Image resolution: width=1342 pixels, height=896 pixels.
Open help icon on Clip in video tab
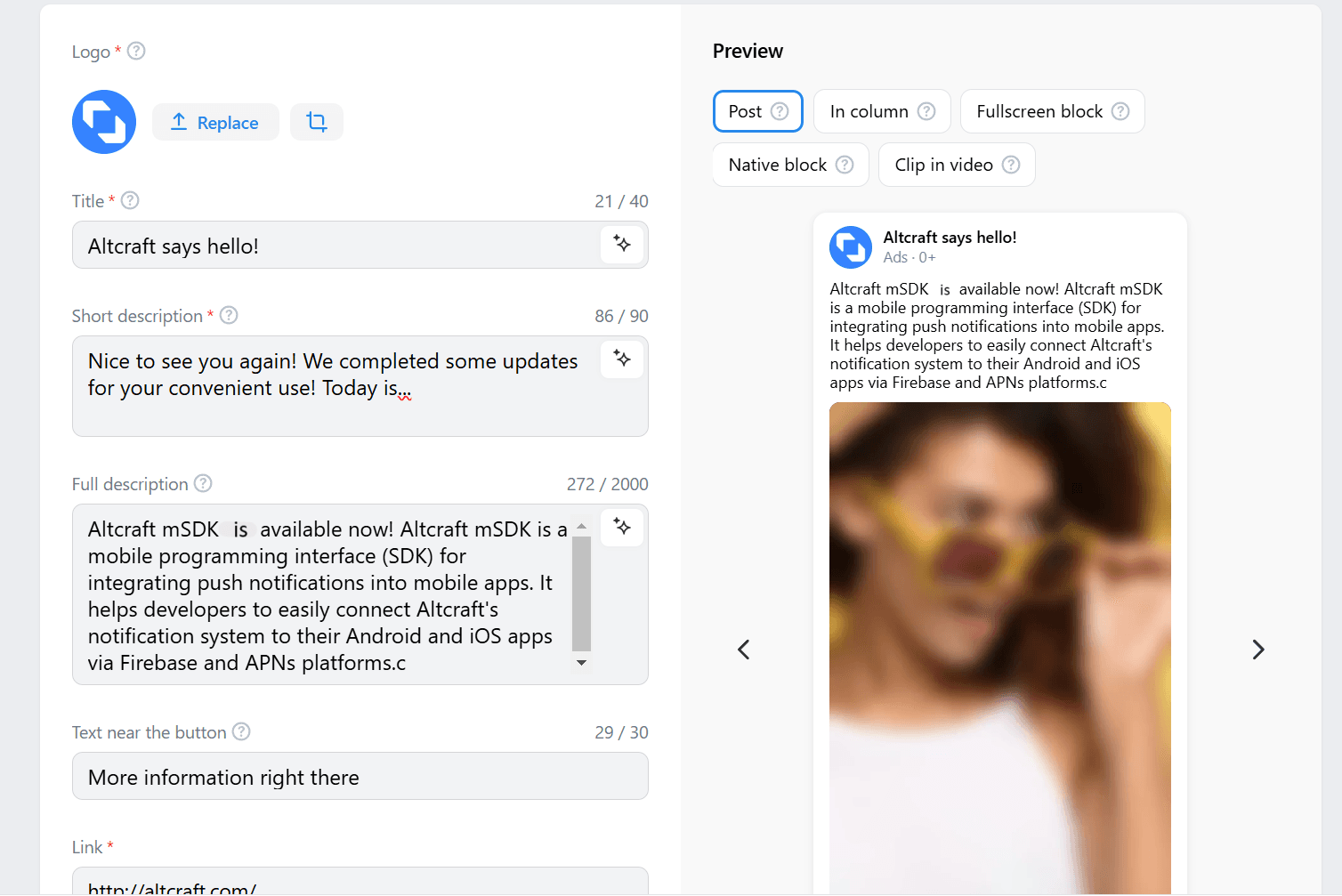pyautogui.click(x=1011, y=165)
